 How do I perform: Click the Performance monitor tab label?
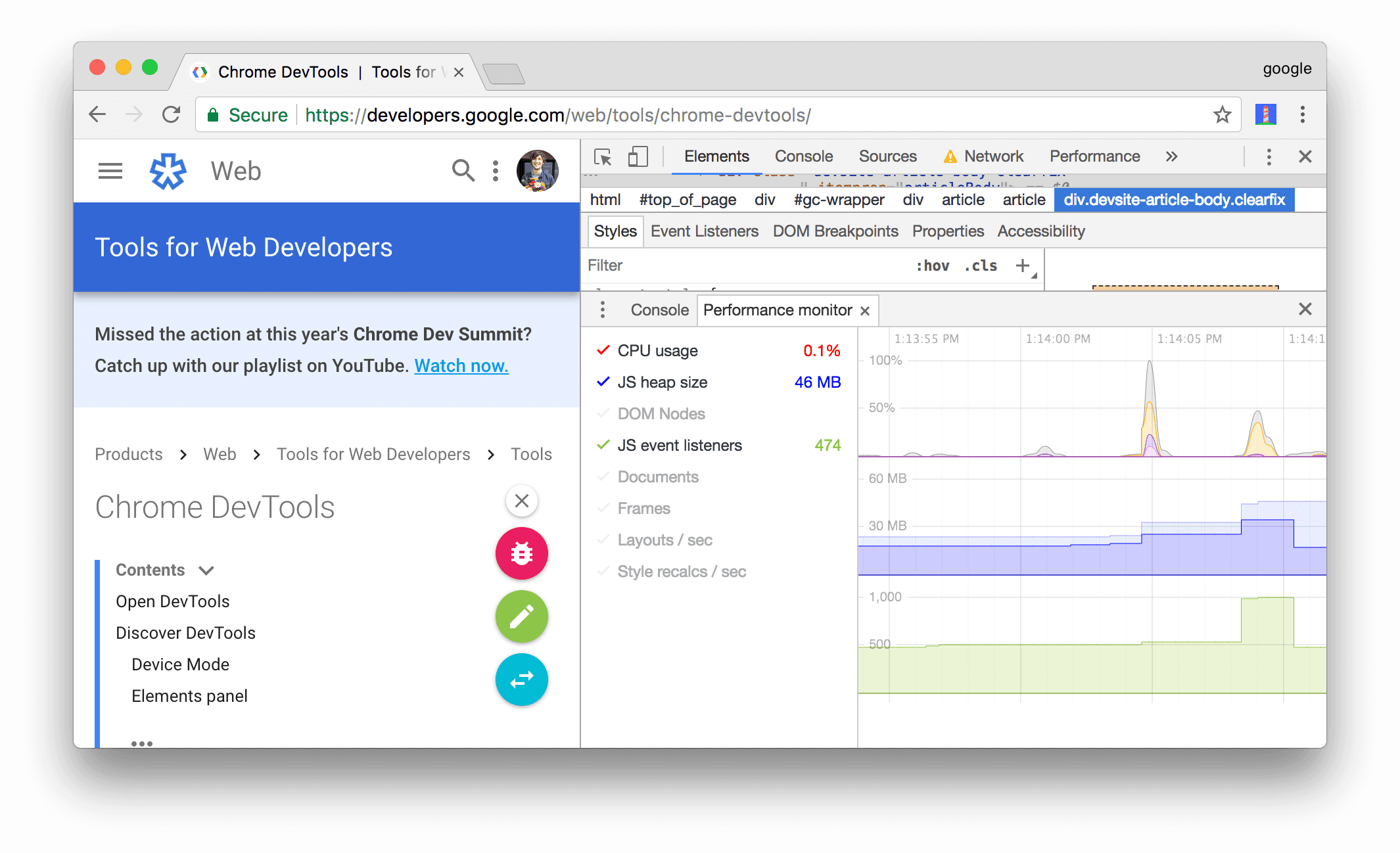point(780,310)
